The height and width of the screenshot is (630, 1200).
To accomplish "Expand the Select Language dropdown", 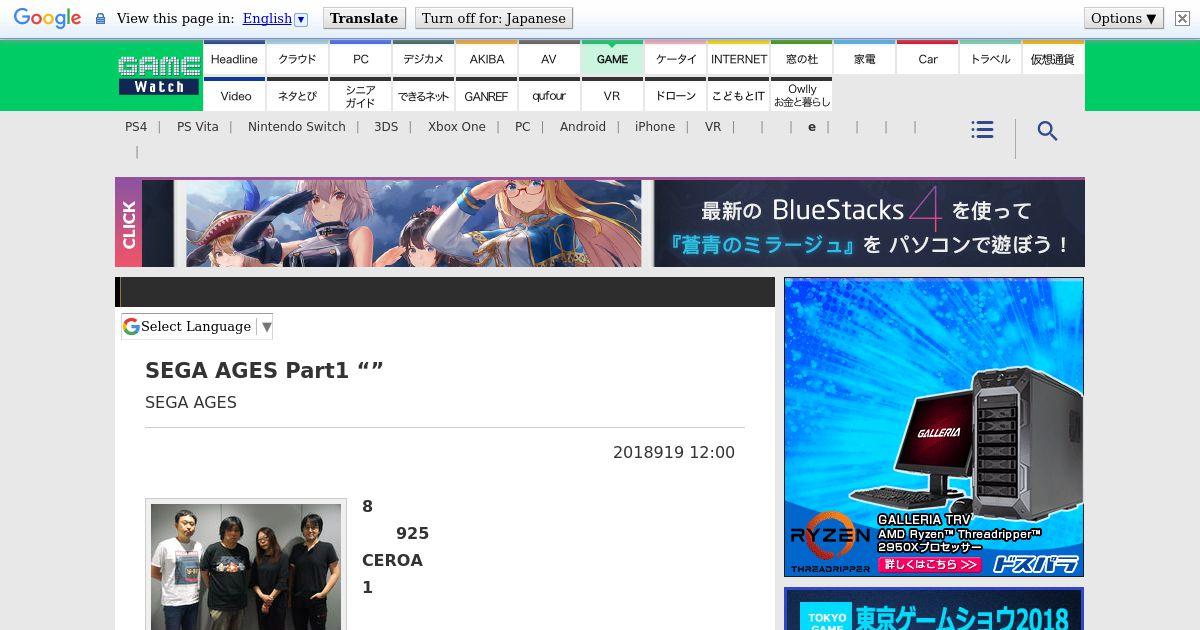I will (197, 326).
